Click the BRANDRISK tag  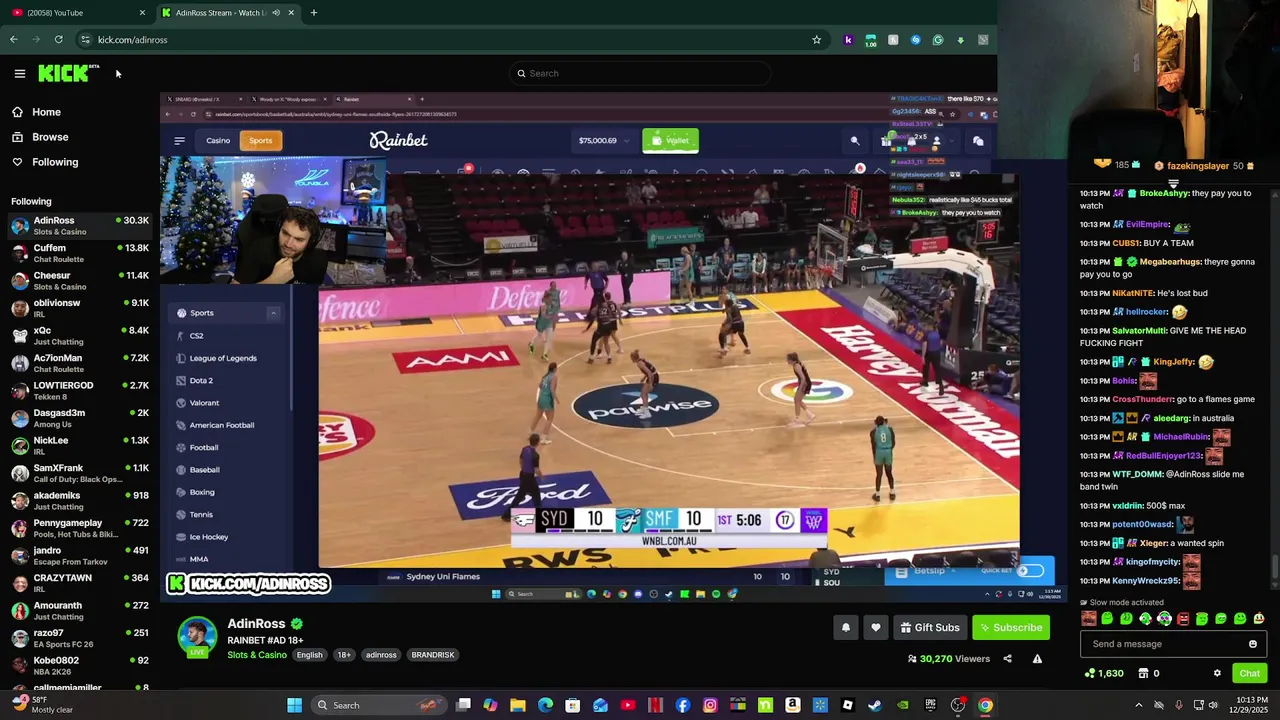433,655
